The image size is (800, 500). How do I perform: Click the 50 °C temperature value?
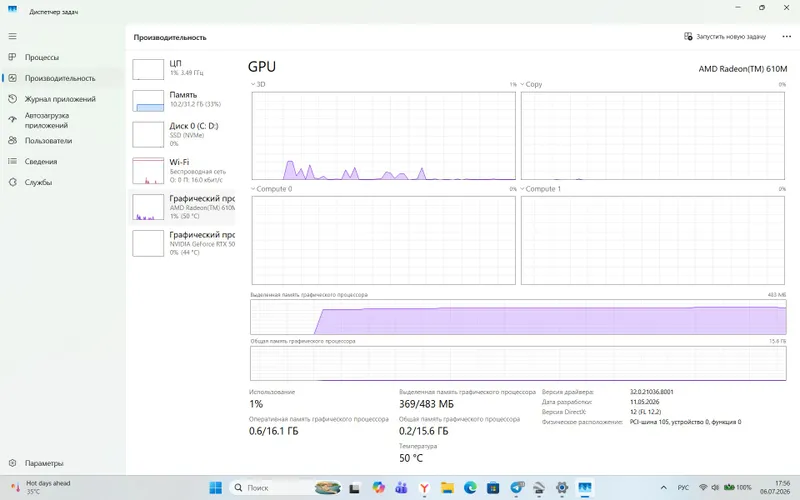coord(411,458)
